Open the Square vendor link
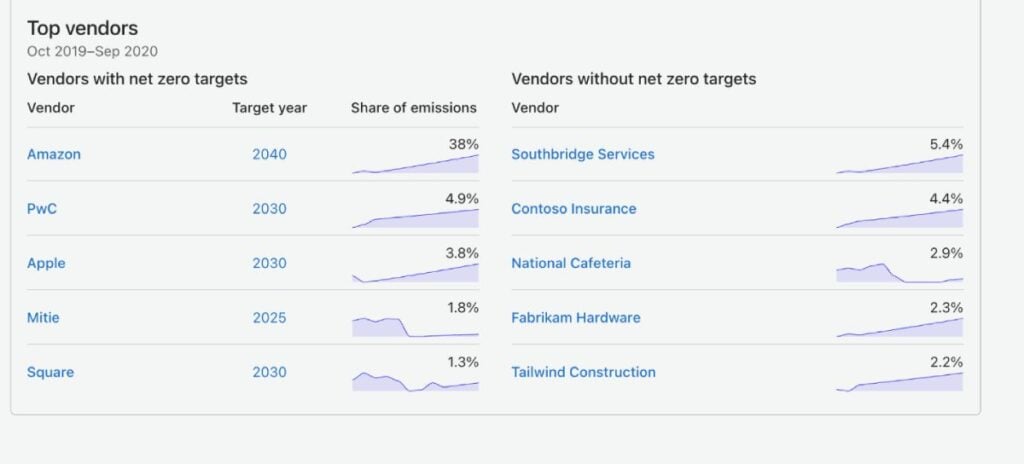Viewport: 1024px width, 464px height. tap(50, 373)
